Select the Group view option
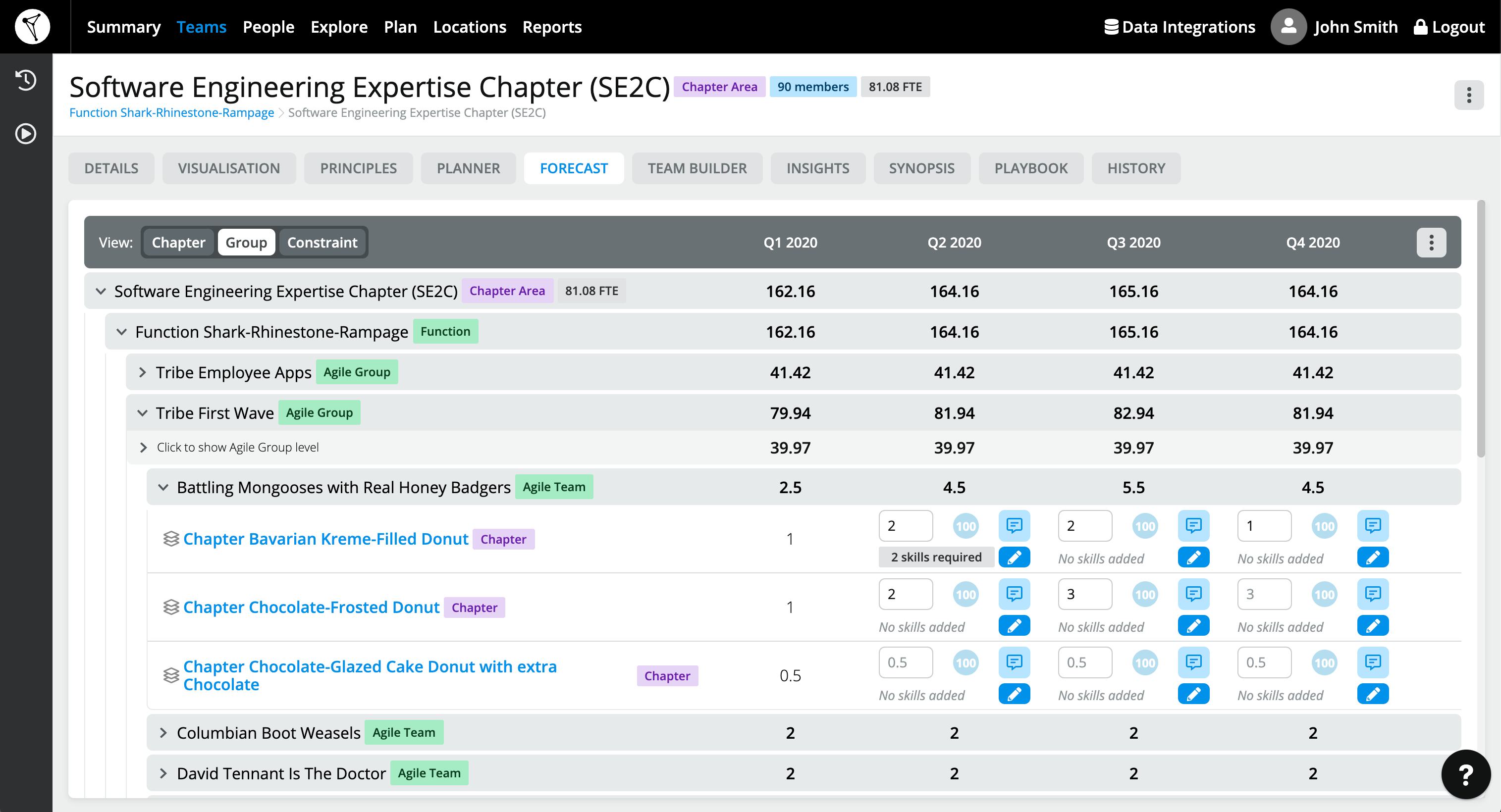This screenshot has height=812, width=1501. tap(246, 242)
